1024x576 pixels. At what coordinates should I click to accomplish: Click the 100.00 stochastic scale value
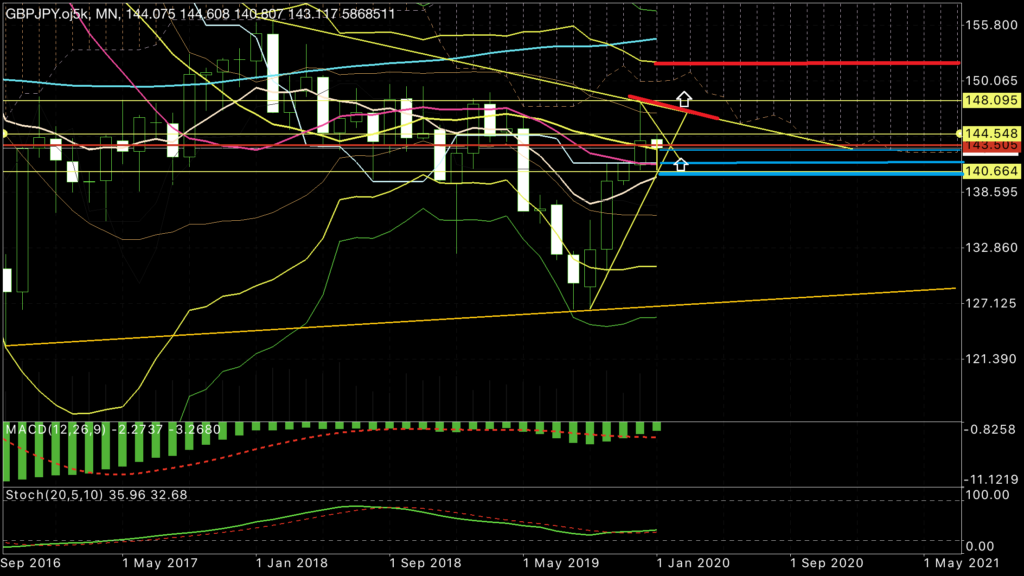tap(987, 495)
